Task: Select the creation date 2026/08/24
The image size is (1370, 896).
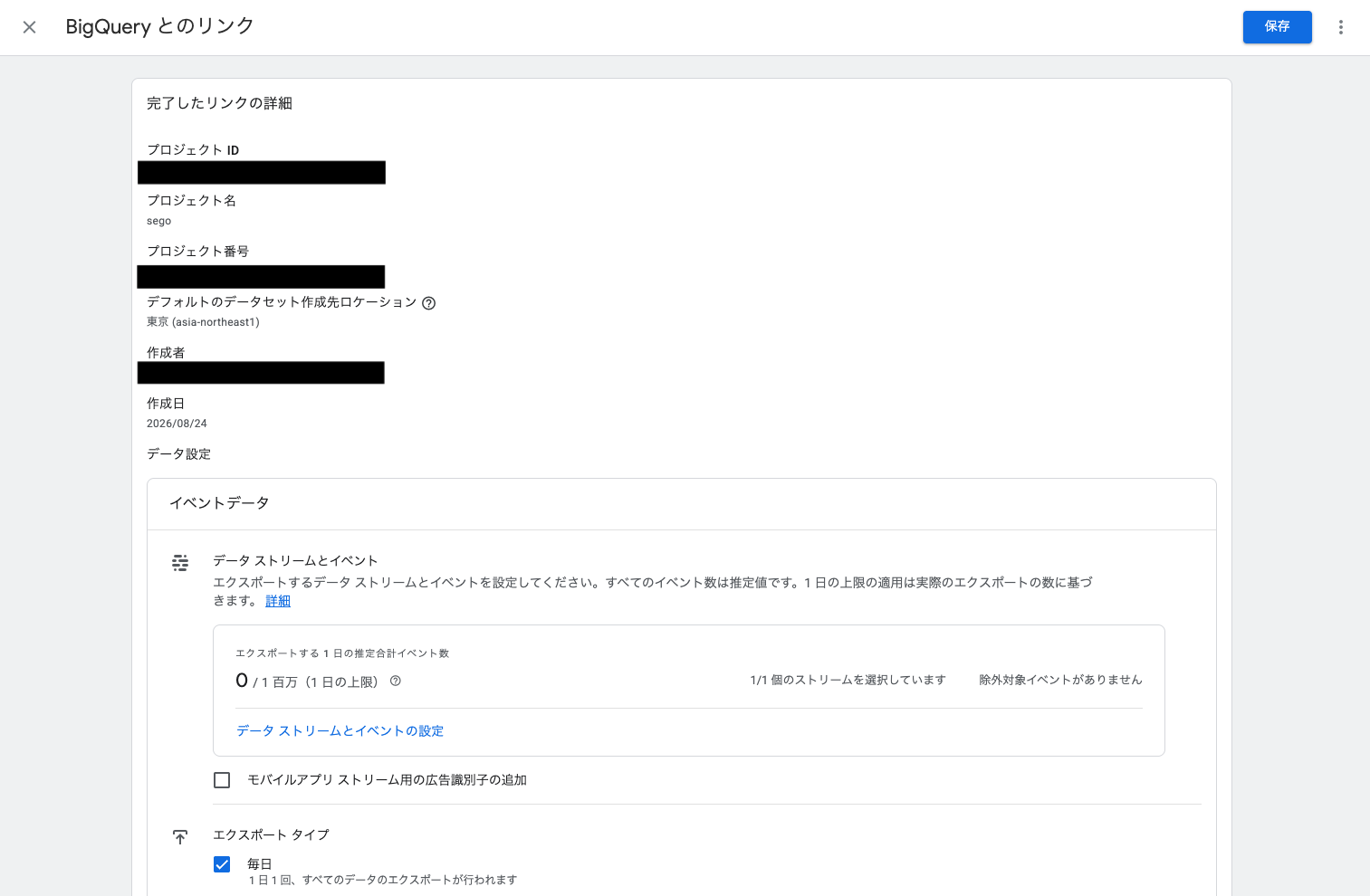Action: tap(177, 424)
